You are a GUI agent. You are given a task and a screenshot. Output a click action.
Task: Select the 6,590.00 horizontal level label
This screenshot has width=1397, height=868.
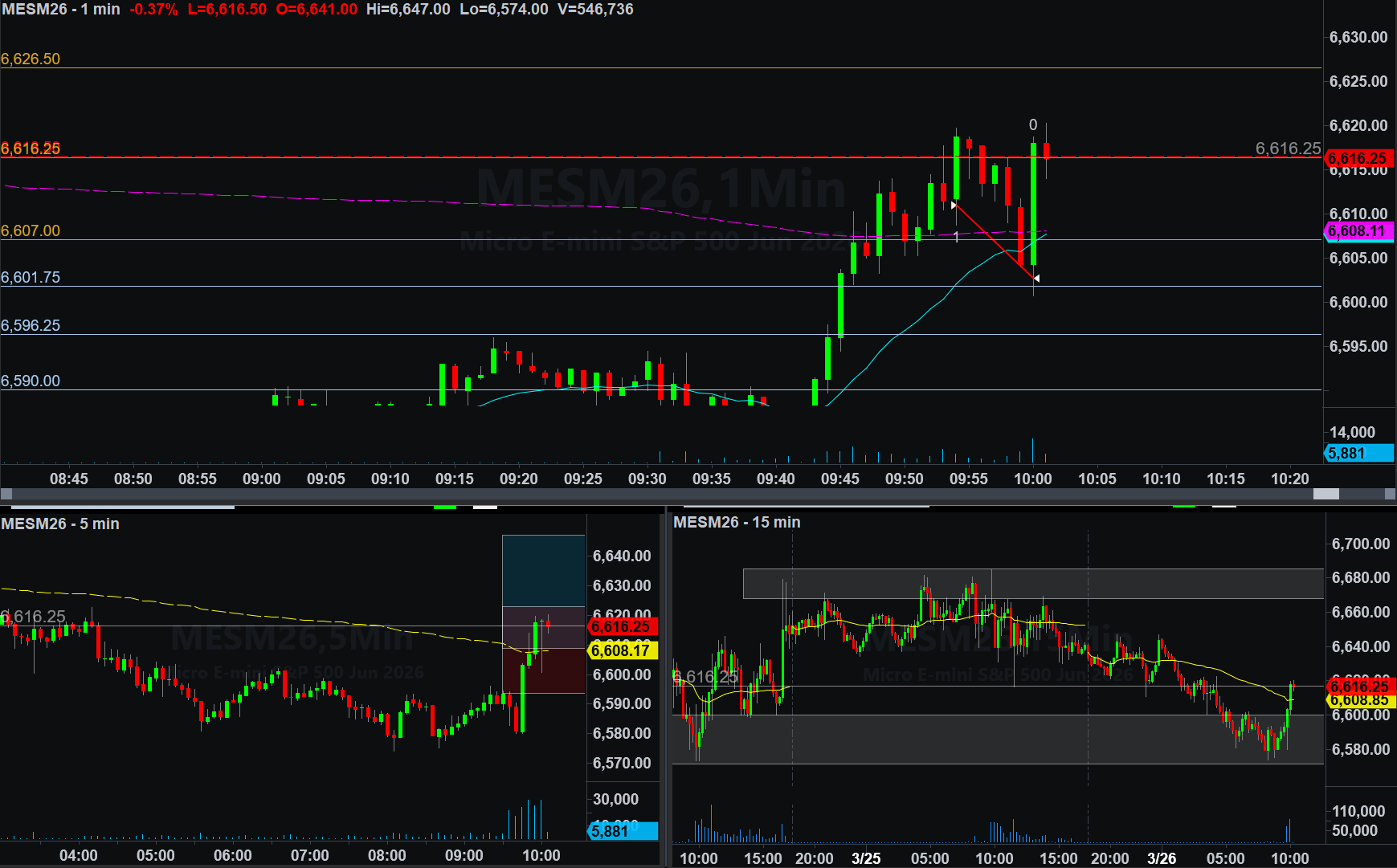(x=31, y=381)
